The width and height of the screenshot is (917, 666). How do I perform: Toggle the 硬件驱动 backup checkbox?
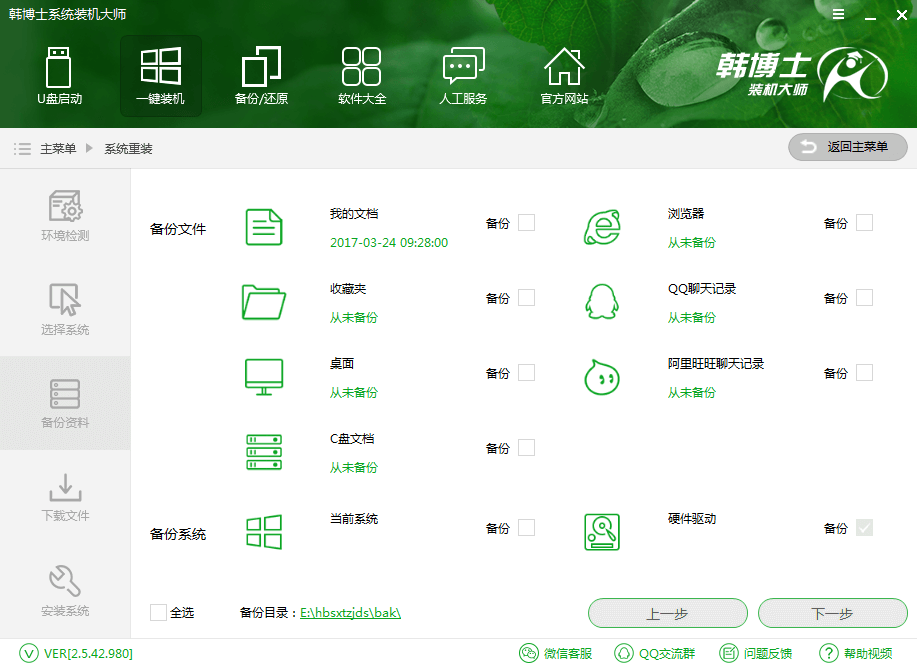(x=864, y=527)
